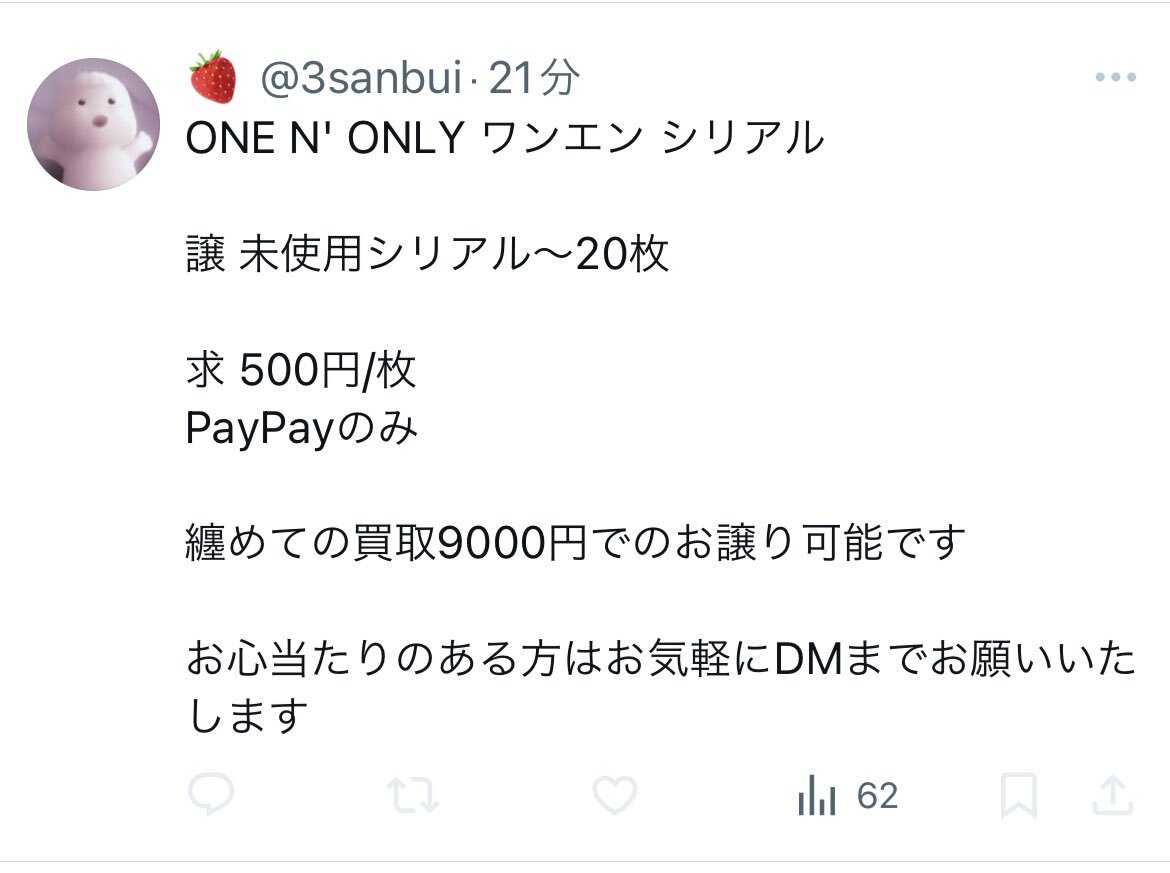Screen dimensions: 1170x873
Task: Open the three-dot more options menu
Action: [1116, 77]
